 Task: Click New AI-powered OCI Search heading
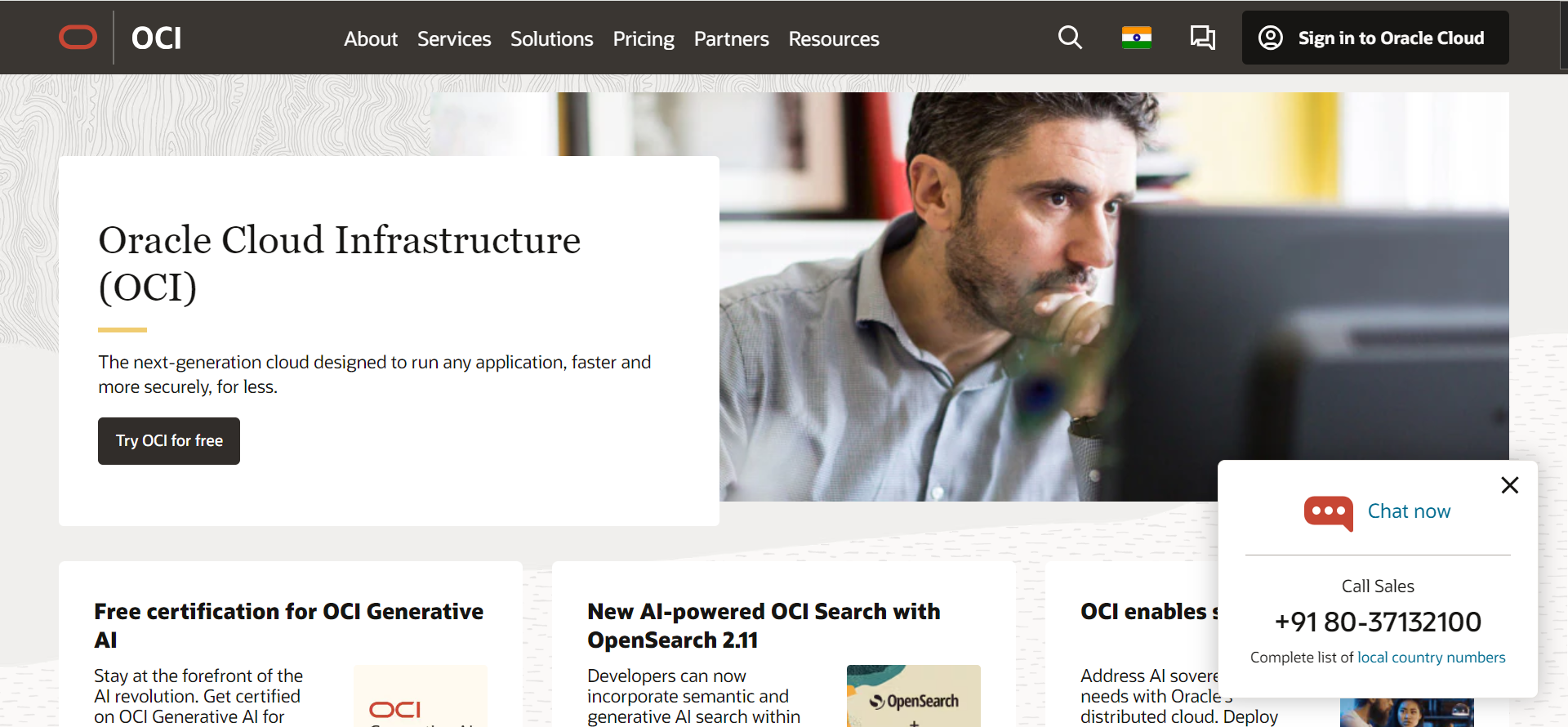[x=764, y=626]
